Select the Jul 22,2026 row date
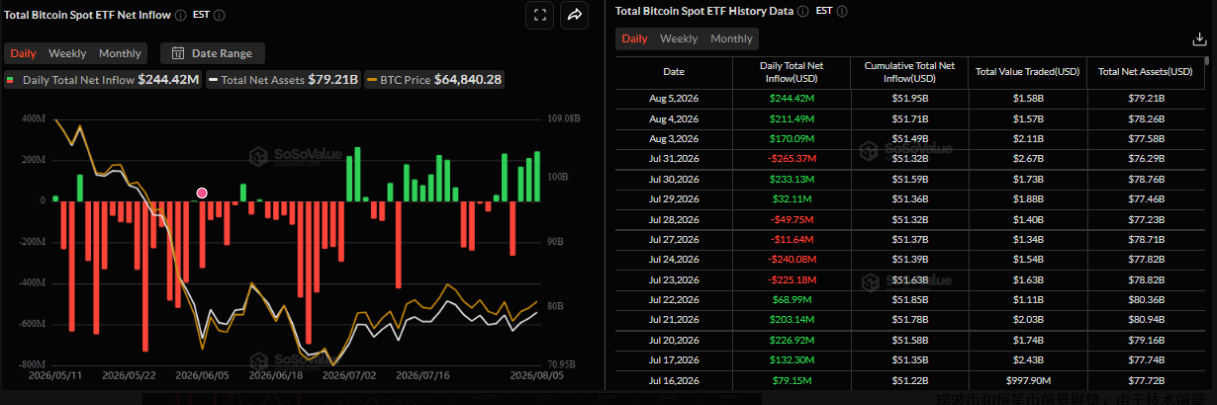The height and width of the screenshot is (405, 1217). click(674, 300)
